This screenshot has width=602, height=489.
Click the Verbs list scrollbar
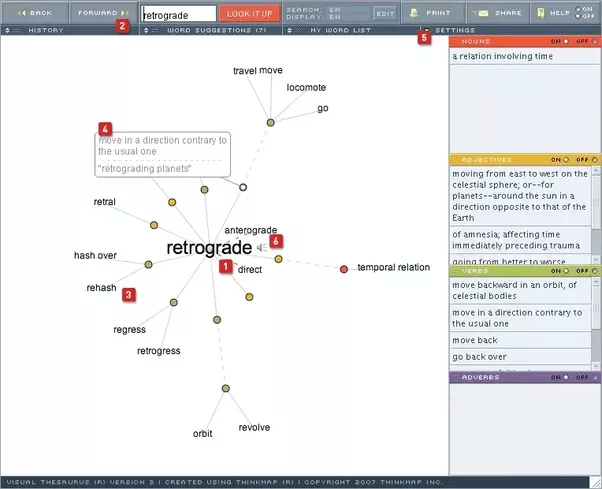(596, 324)
